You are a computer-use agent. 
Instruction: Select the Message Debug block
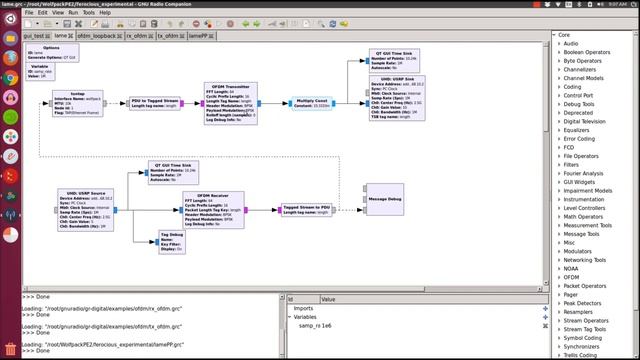[385, 199]
